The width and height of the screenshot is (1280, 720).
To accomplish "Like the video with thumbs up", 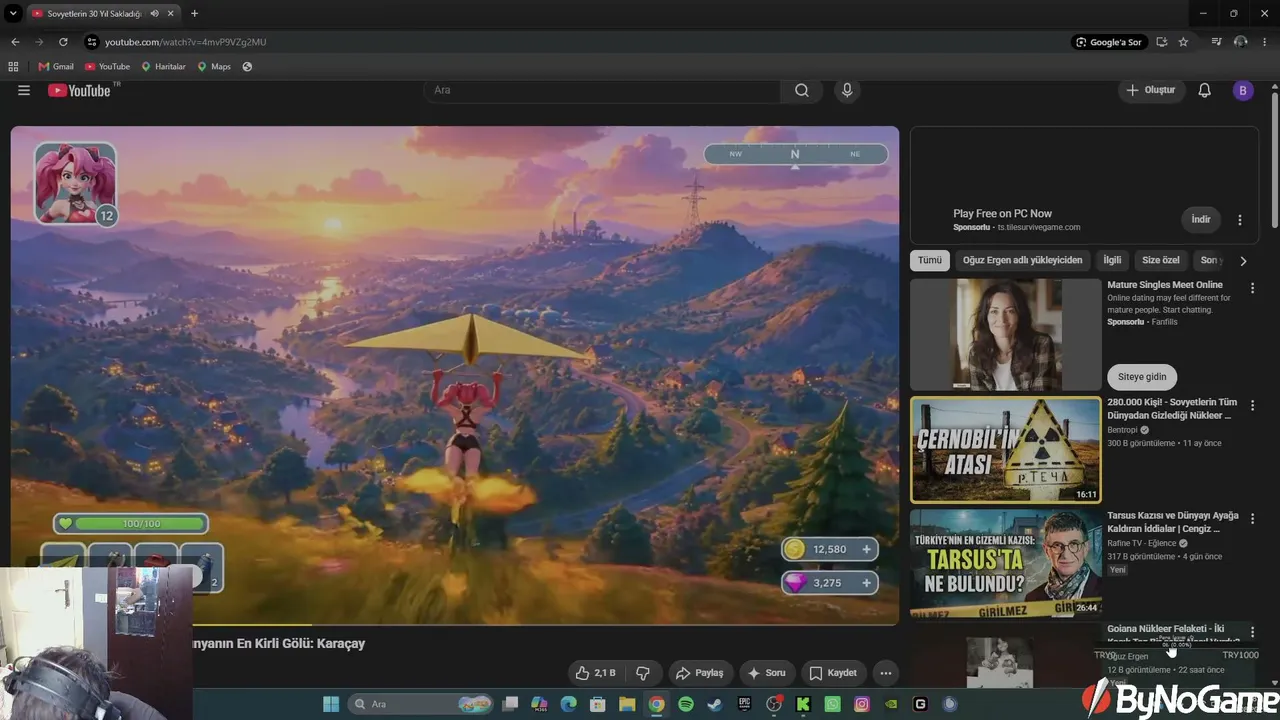I will (x=595, y=673).
